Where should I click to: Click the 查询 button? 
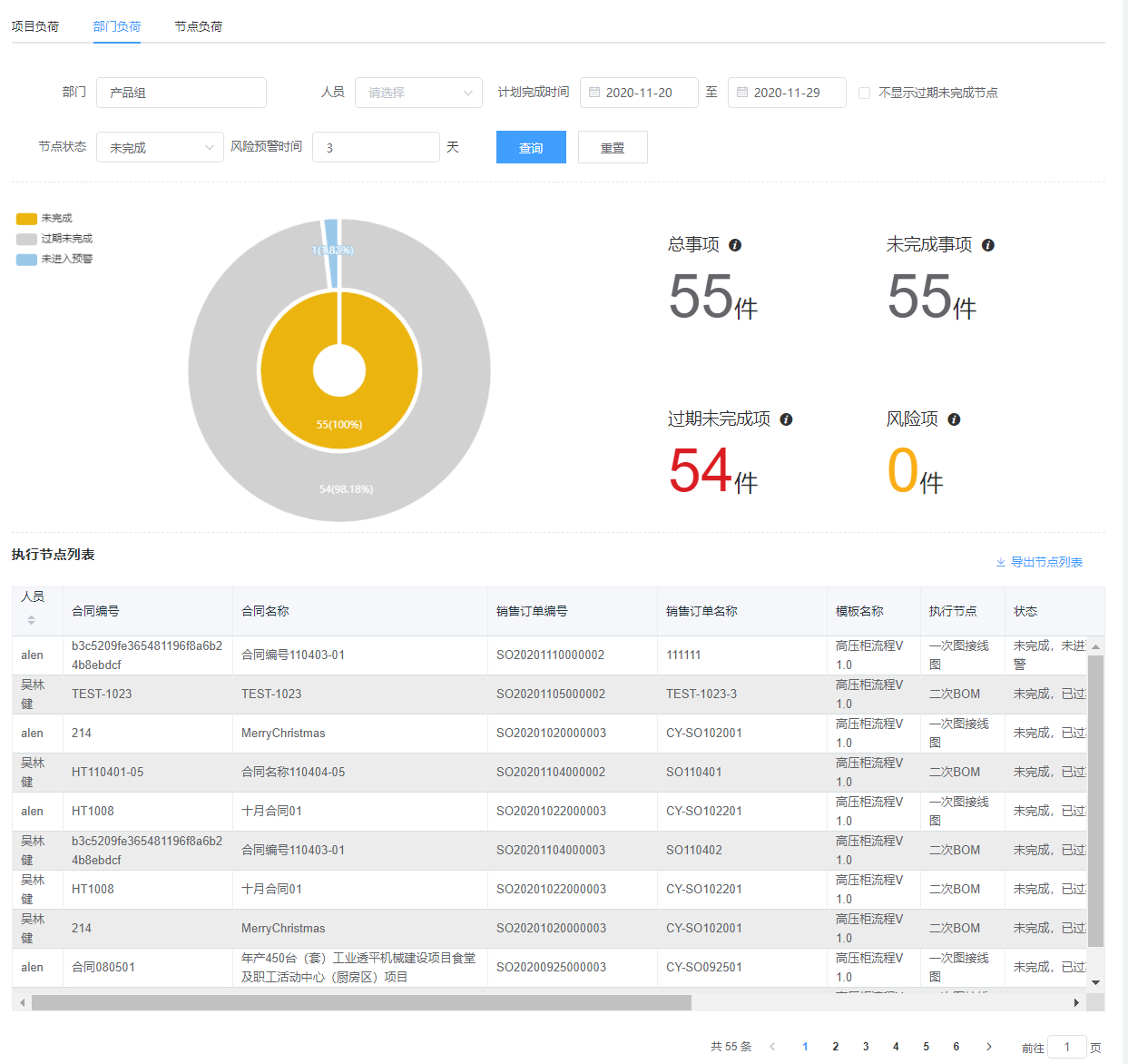(531, 147)
